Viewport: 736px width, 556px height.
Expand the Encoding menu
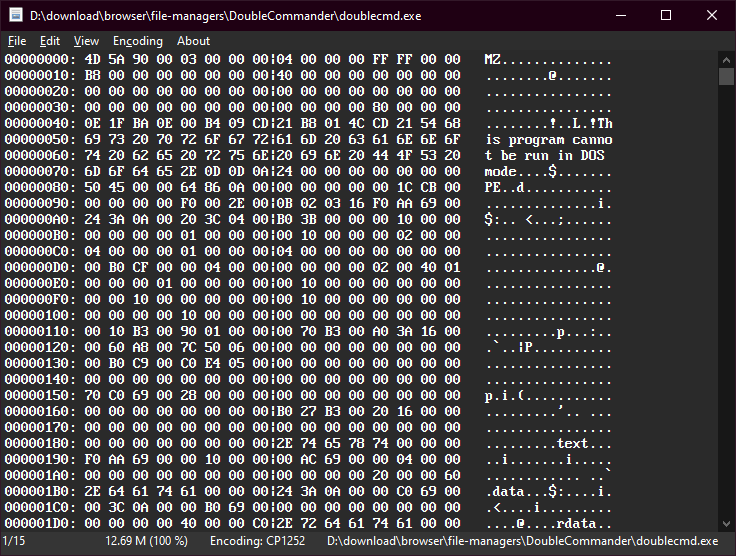coord(137,41)
